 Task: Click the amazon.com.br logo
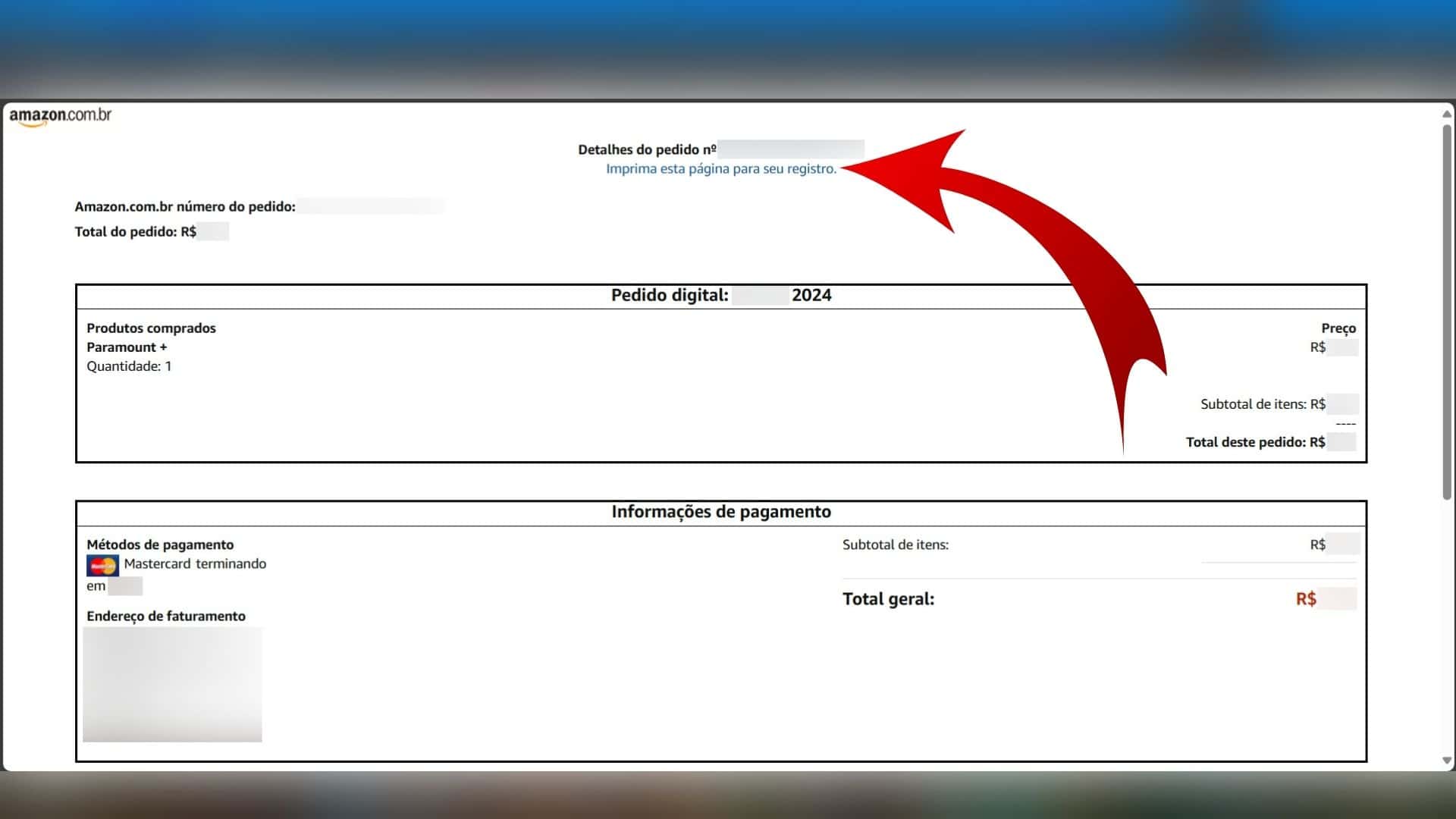(x=61, y=116)
